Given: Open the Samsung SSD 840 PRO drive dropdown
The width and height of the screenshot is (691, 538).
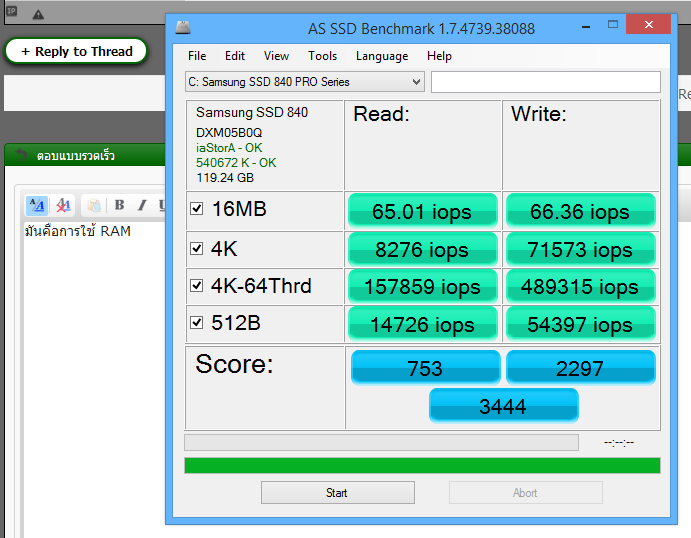Looking at the screenshot, I should coord(304,82).
